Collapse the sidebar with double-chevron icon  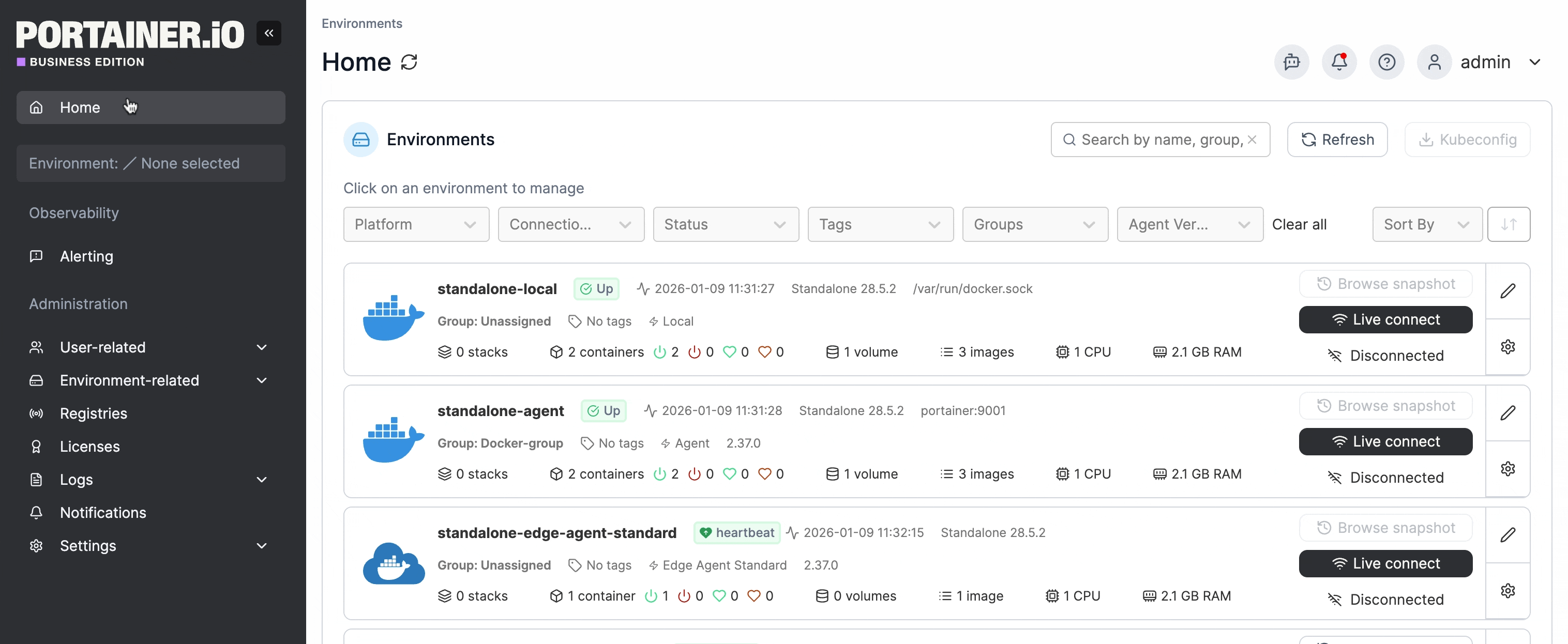click(268, 34)
